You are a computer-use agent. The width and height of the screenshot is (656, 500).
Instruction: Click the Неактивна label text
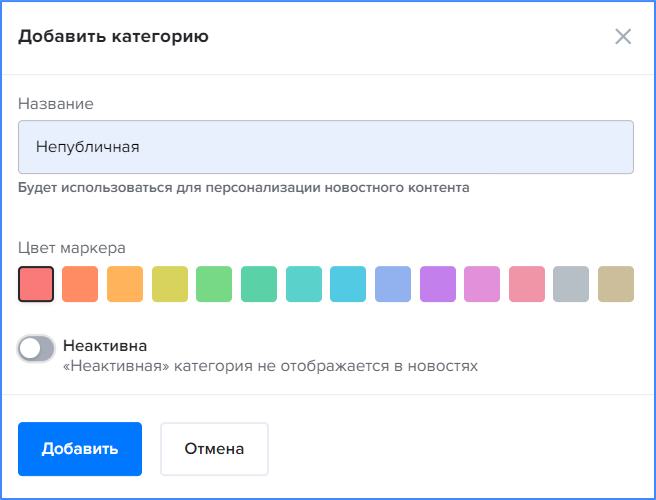click(x=105, y=346)
